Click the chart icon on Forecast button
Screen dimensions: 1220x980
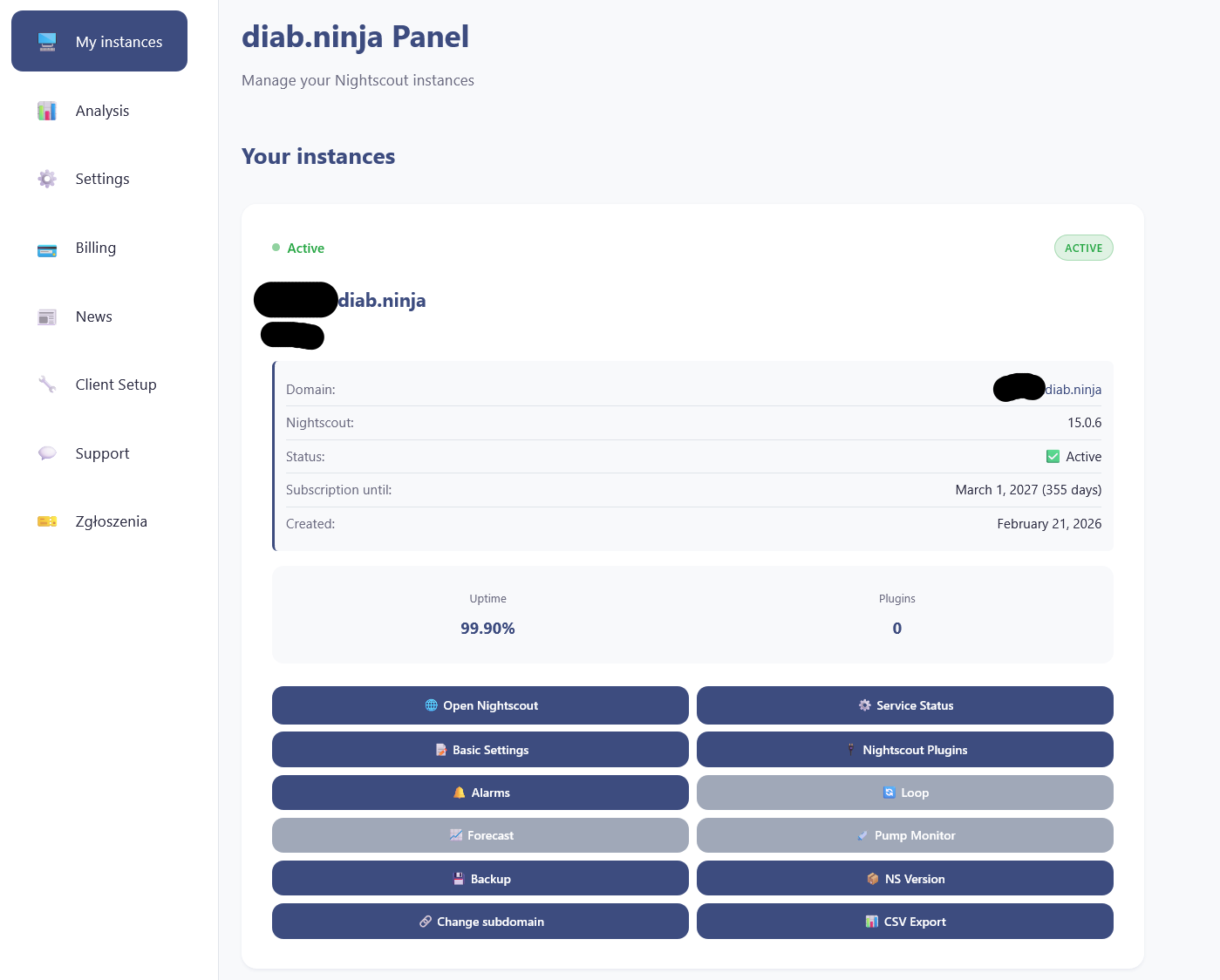point(456,835)
